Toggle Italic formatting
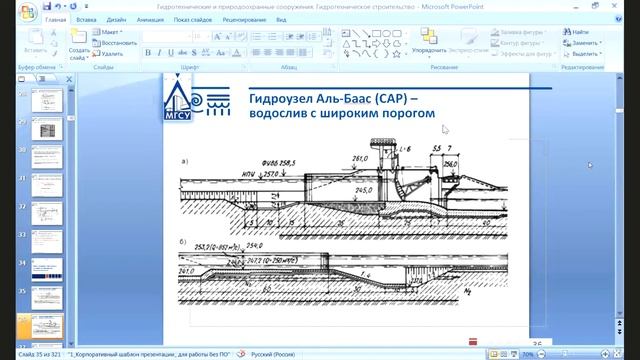This screenshot has width=640, height=360. click(x=159, y=53)
